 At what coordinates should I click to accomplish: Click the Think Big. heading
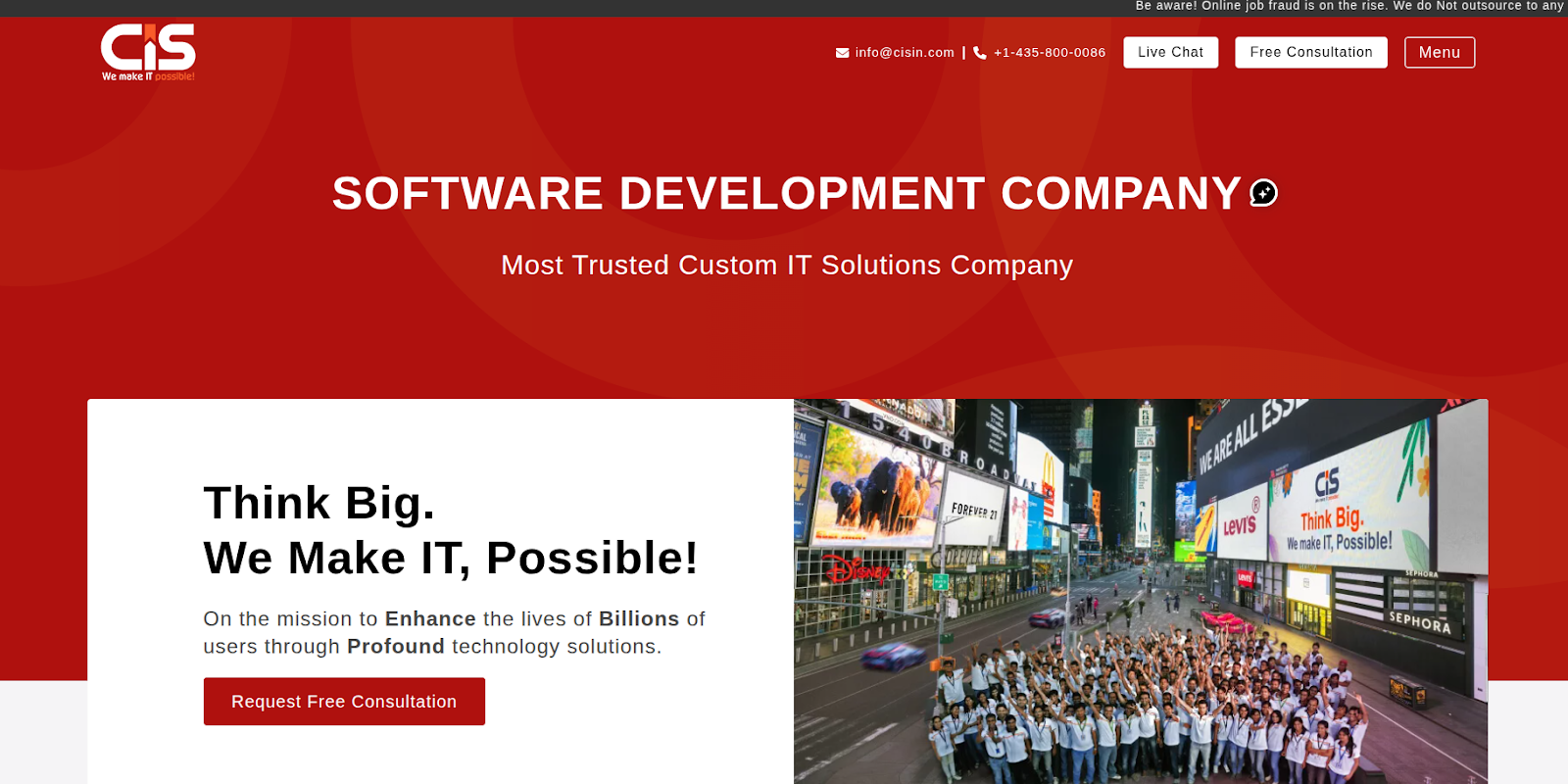(319, 503)
